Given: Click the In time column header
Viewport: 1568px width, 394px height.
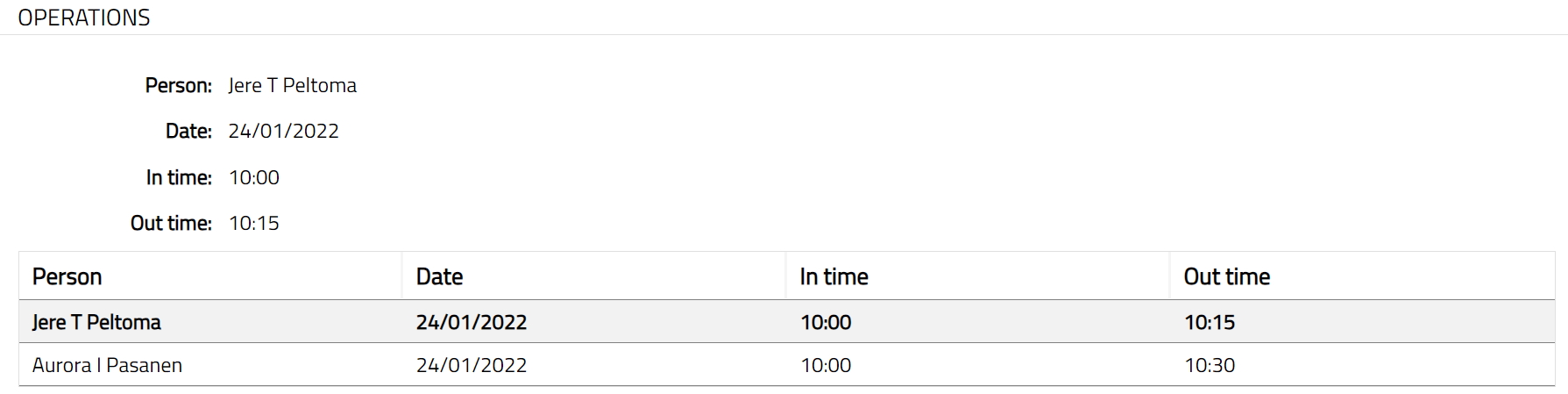Looking at the screenshot, I should [x=834, y=277].
